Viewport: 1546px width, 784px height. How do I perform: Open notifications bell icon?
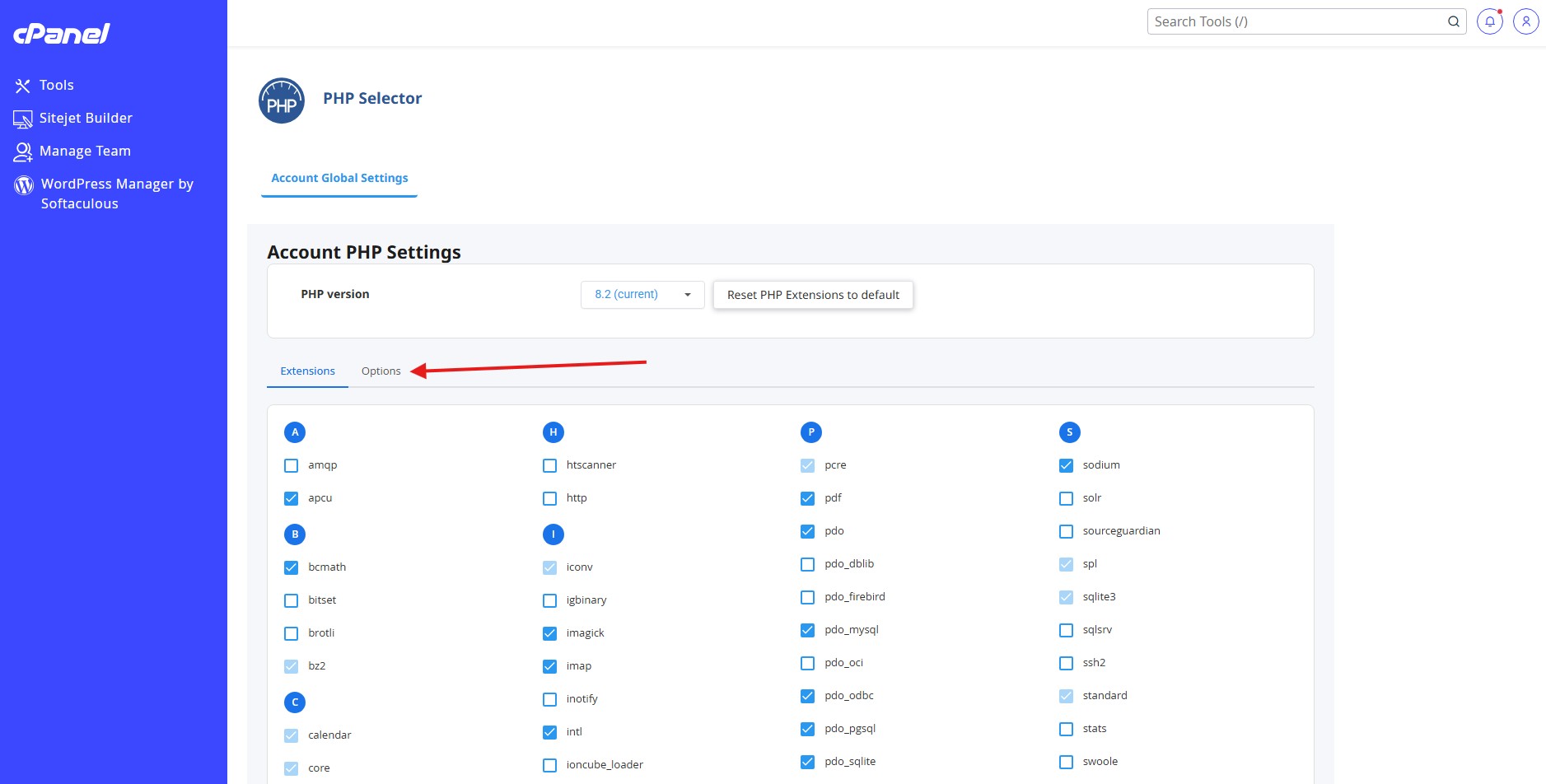[x=1490, y=21]
